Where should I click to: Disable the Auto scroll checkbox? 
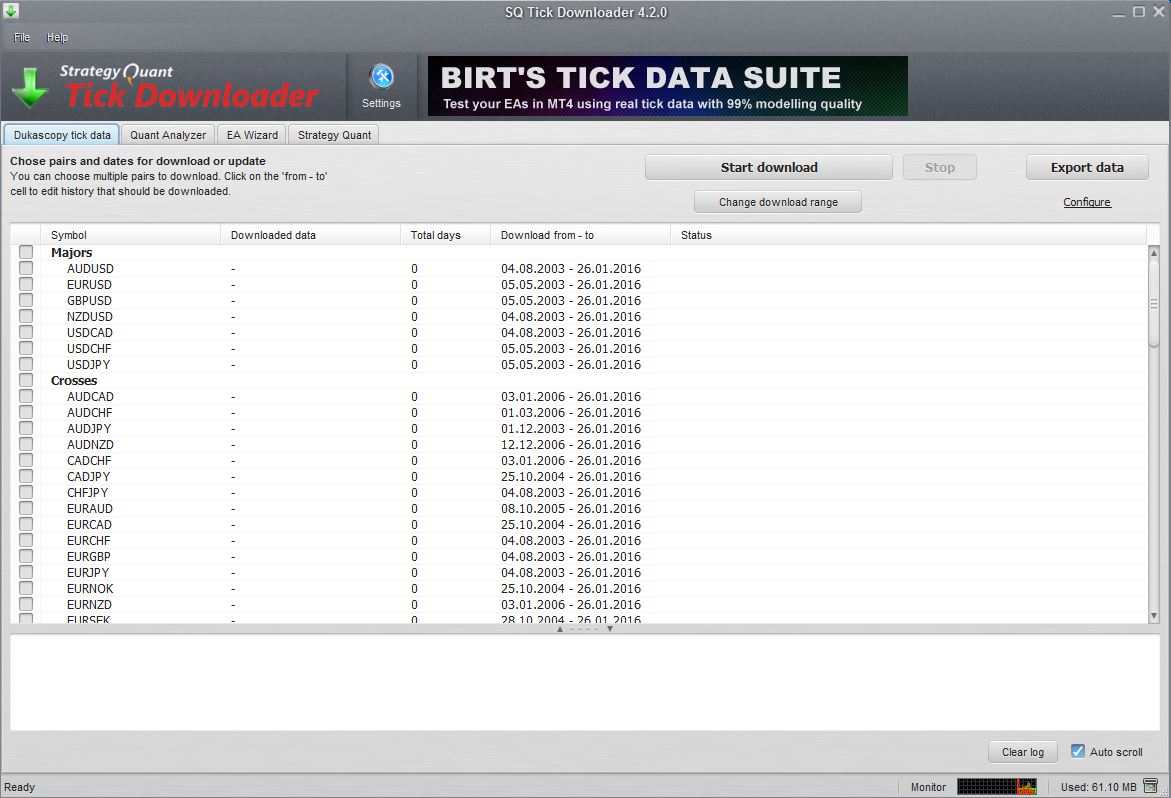tap(1077, 751)
